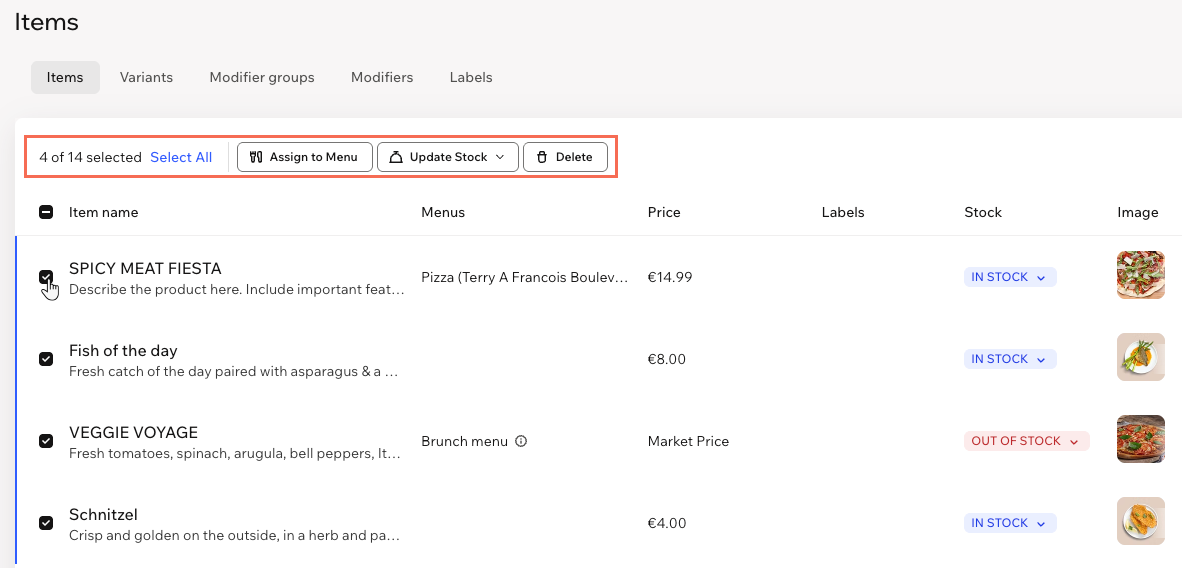Click the Image column header
Screen dimensions: 1182x568
click(x=1138, y=213)
